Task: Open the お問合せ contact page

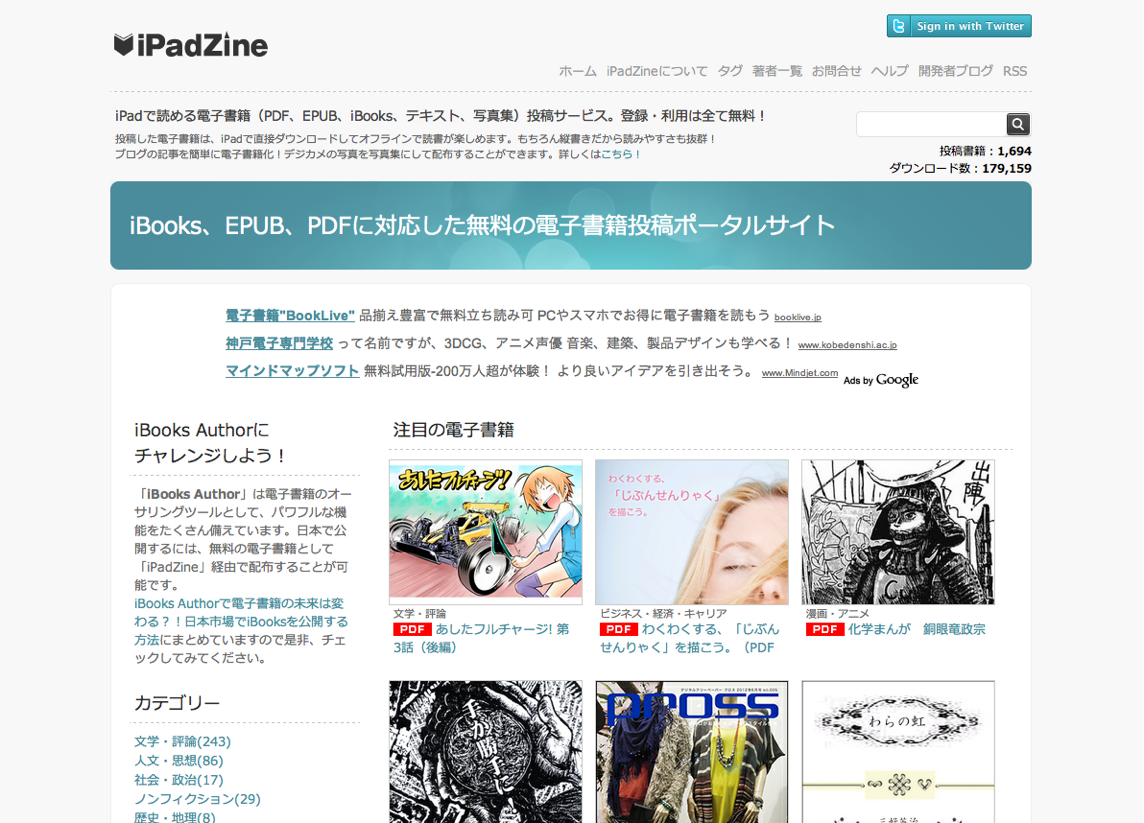Action: pos(836,71)
